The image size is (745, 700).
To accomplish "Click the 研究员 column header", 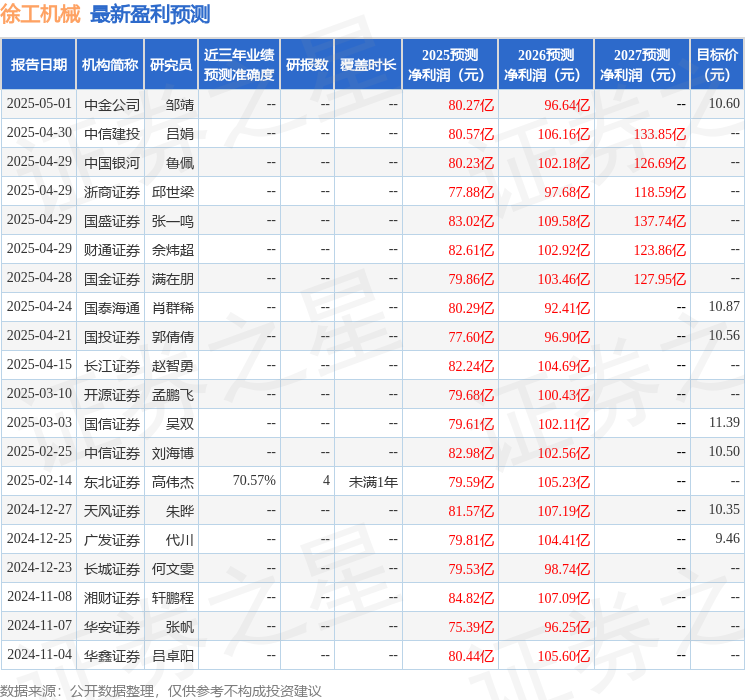I will 171,64.
